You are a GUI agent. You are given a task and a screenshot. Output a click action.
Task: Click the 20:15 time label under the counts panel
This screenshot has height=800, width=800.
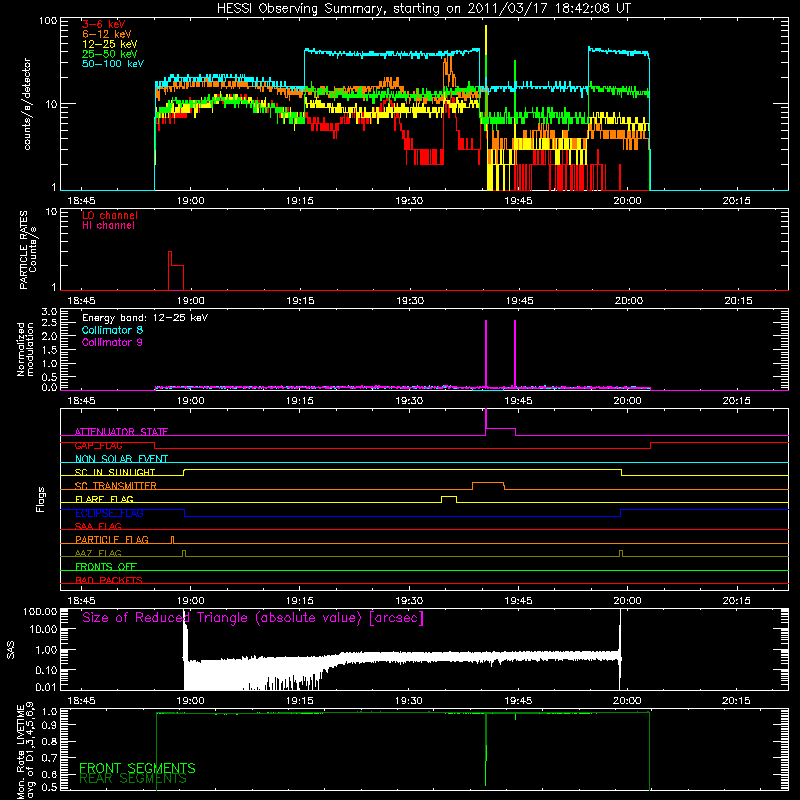coord(736,201)
